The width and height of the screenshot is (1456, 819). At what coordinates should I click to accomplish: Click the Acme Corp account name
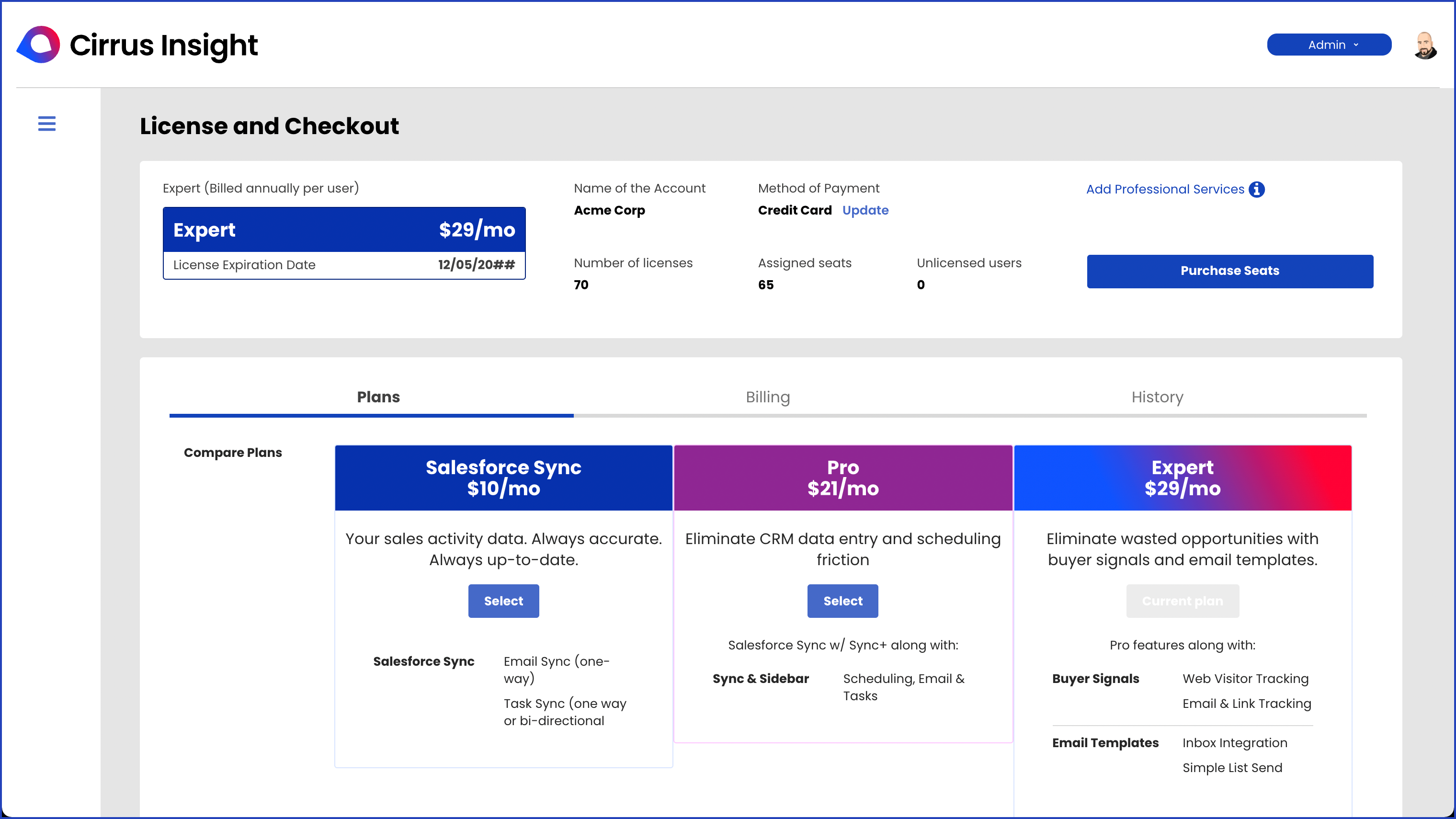609,210
